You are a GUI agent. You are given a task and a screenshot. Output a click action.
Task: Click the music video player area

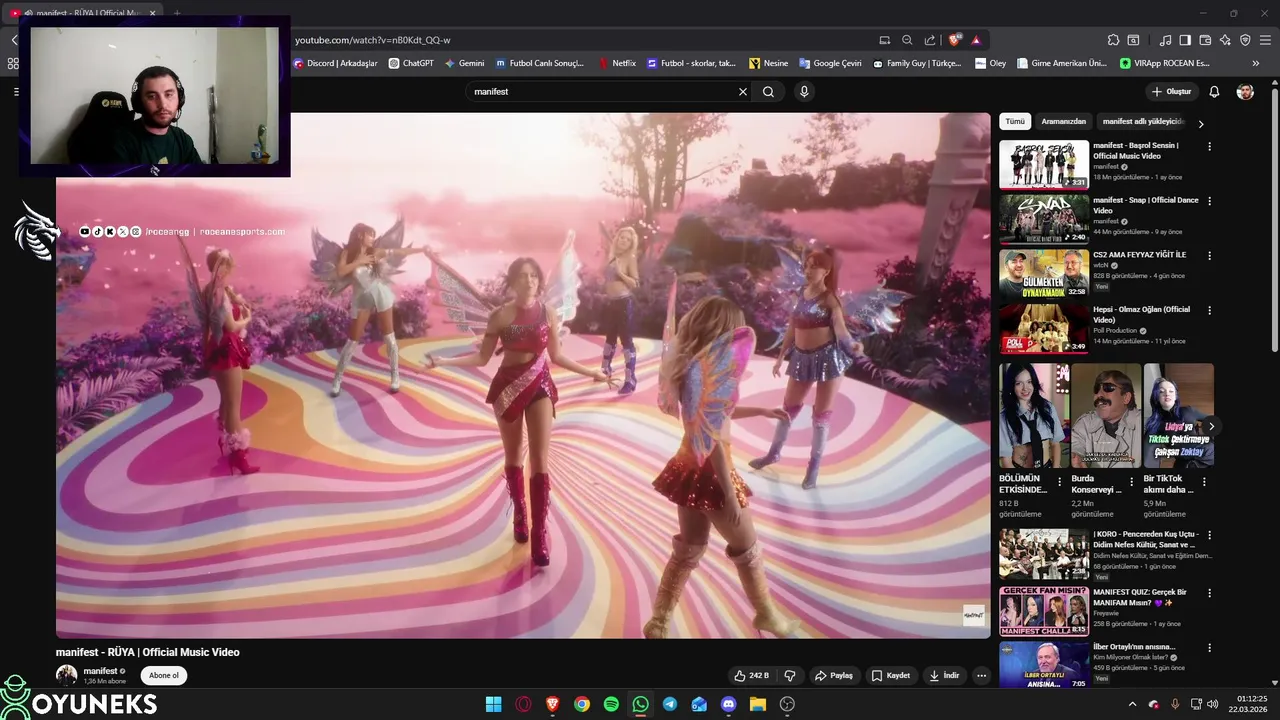(x=523, y=375)
